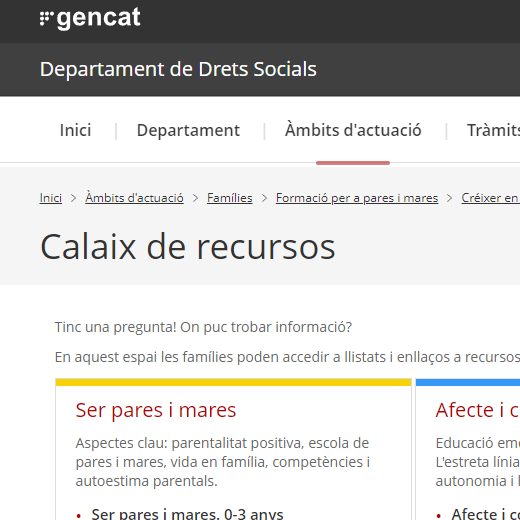520x520 pixels.
Task: Open the Afecte i c... card heading
Action: tap(478, 410)
